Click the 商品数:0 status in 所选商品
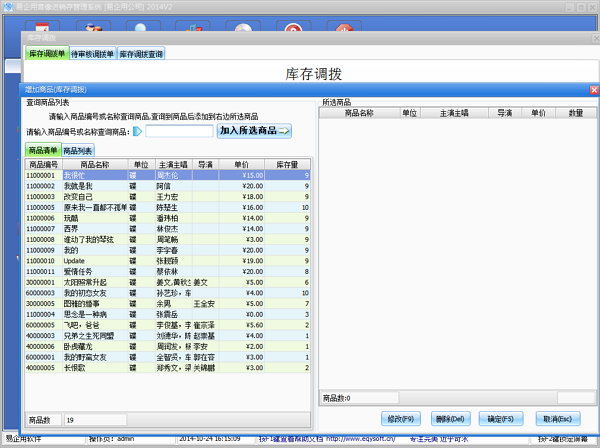Image resolution: width=600 pixels, height=448 pixels. coord(359,398)
